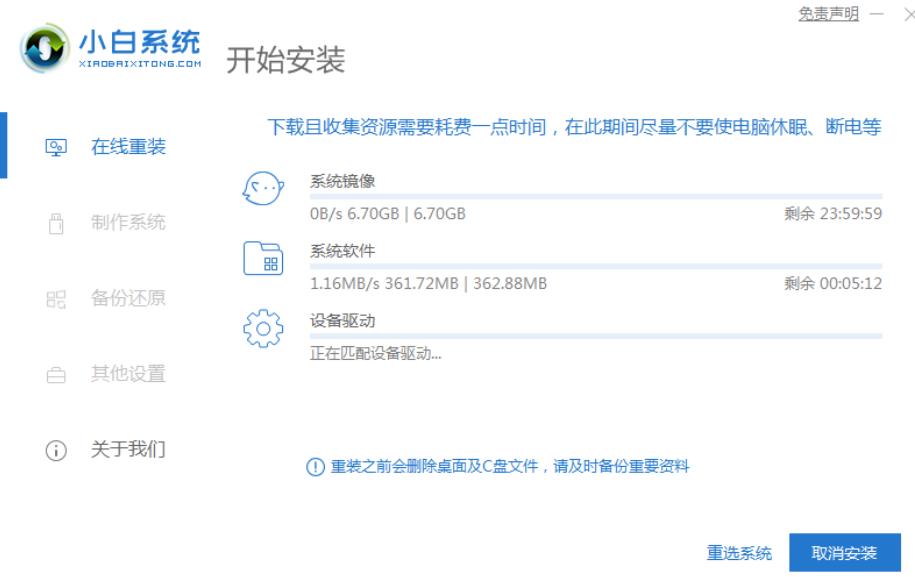
Task: Switch to 制作系统 sidebar item
Action: click(128, 223)
